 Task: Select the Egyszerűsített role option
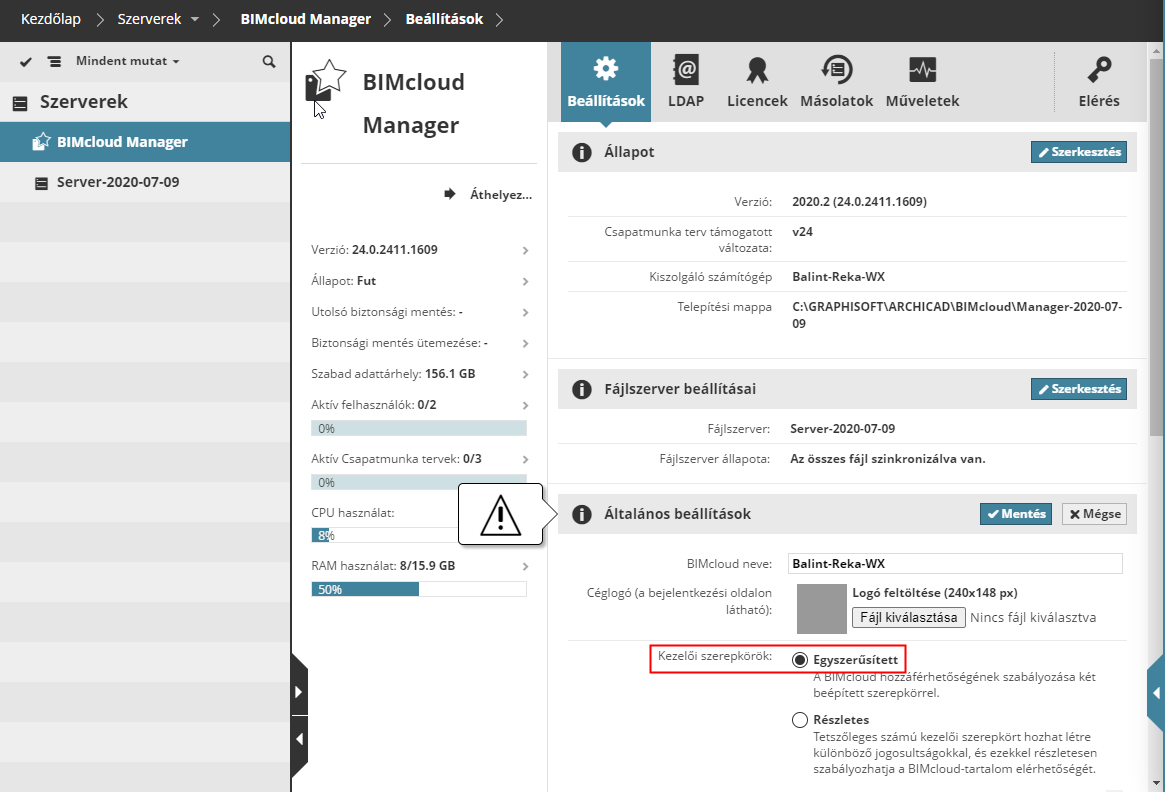coord(799,660)
